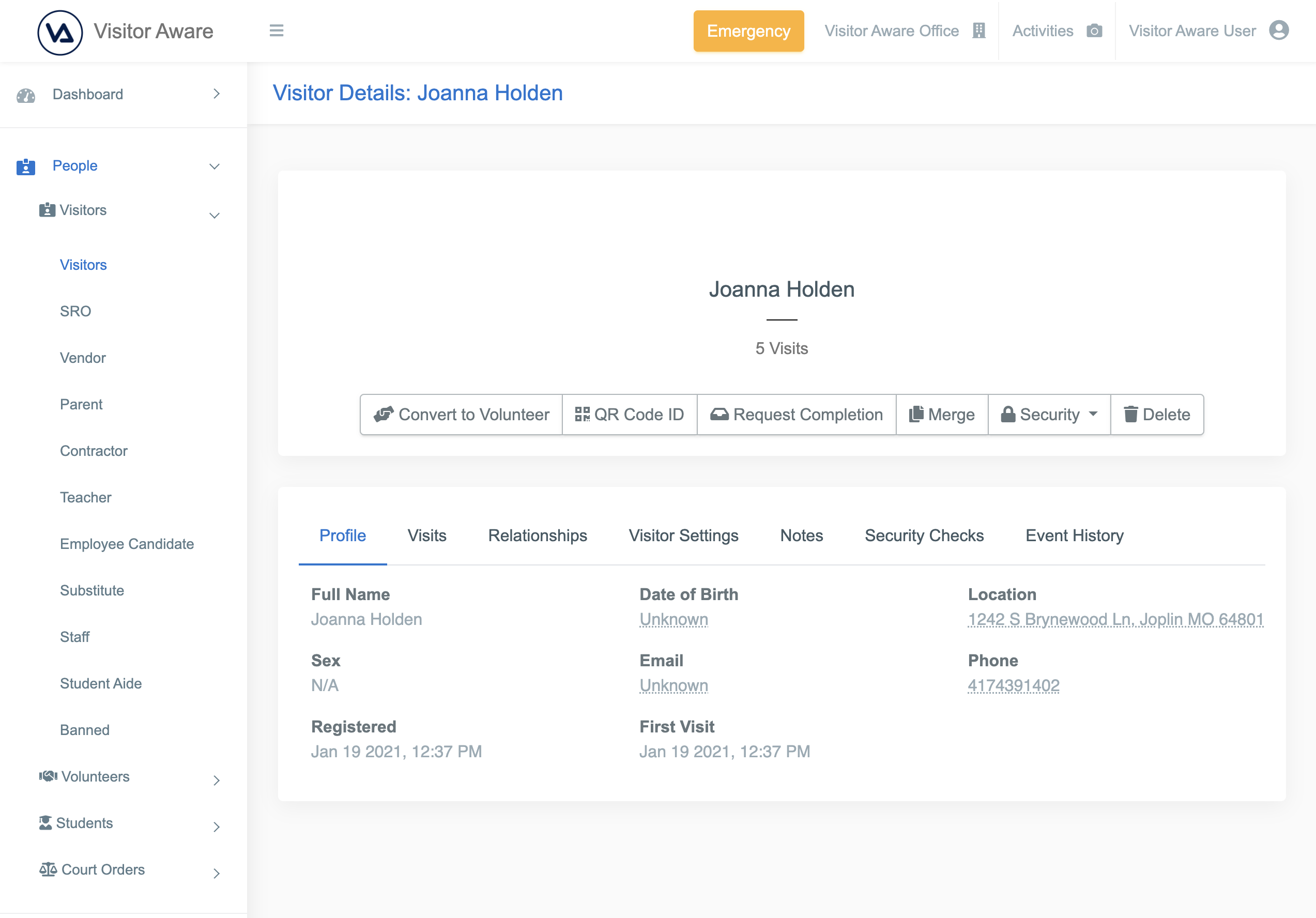
Task: Select Banned in the sidebar list
Action: click(84, 730)
